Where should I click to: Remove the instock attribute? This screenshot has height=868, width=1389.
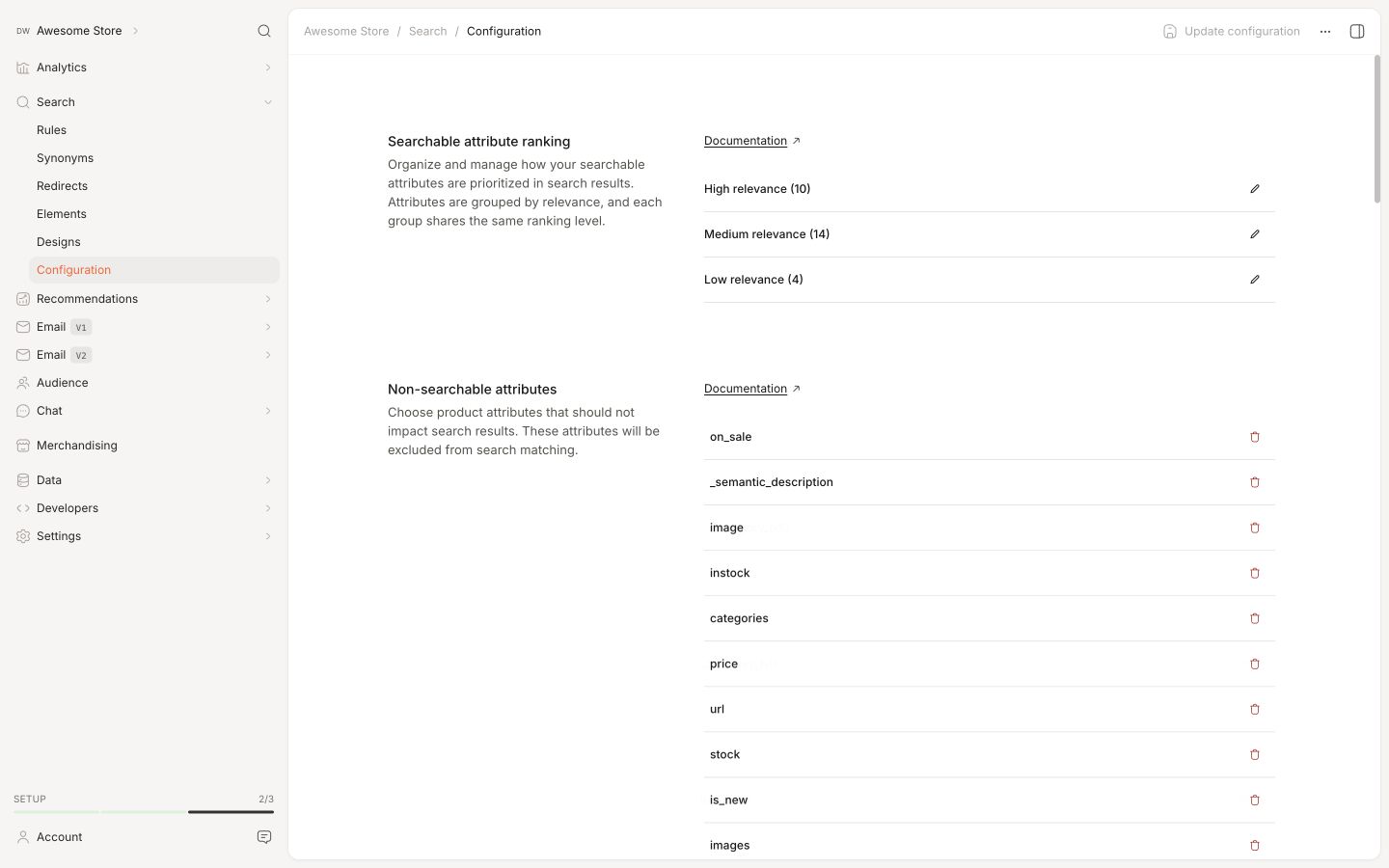point(1255,573)
